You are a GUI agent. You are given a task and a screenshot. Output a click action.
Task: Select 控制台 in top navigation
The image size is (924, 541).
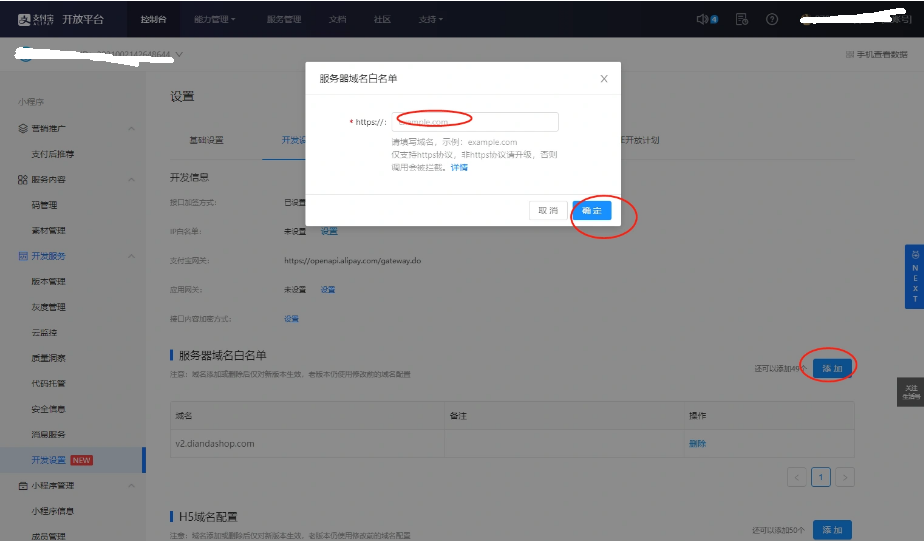153,19
